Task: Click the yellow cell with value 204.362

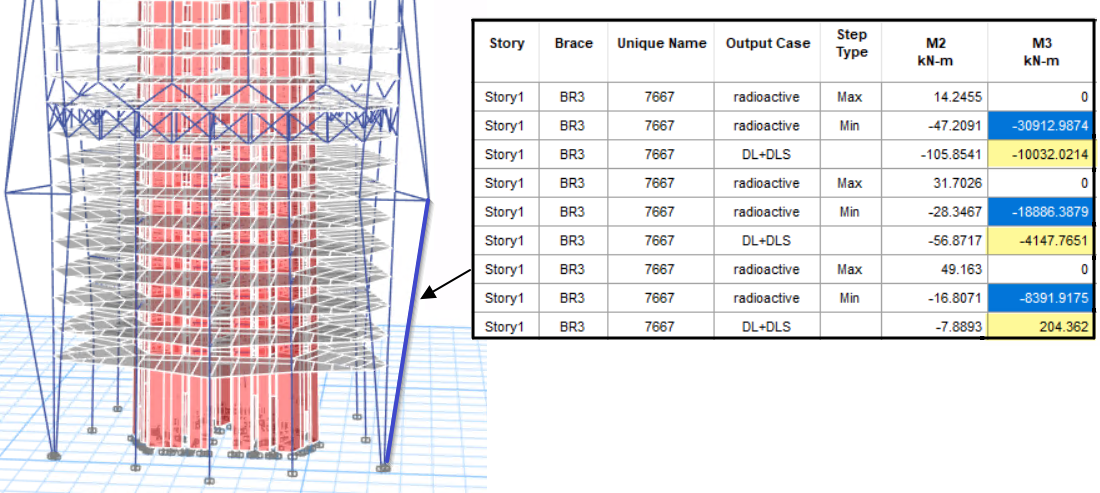Action: coord(1041,327)
